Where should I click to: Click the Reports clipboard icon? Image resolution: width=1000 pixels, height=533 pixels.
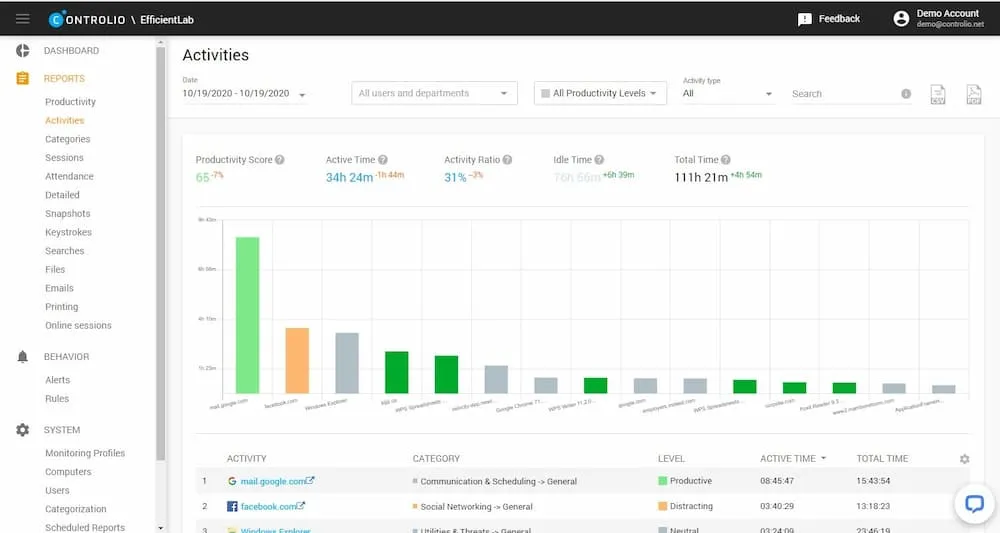click(x=23, y=78)
